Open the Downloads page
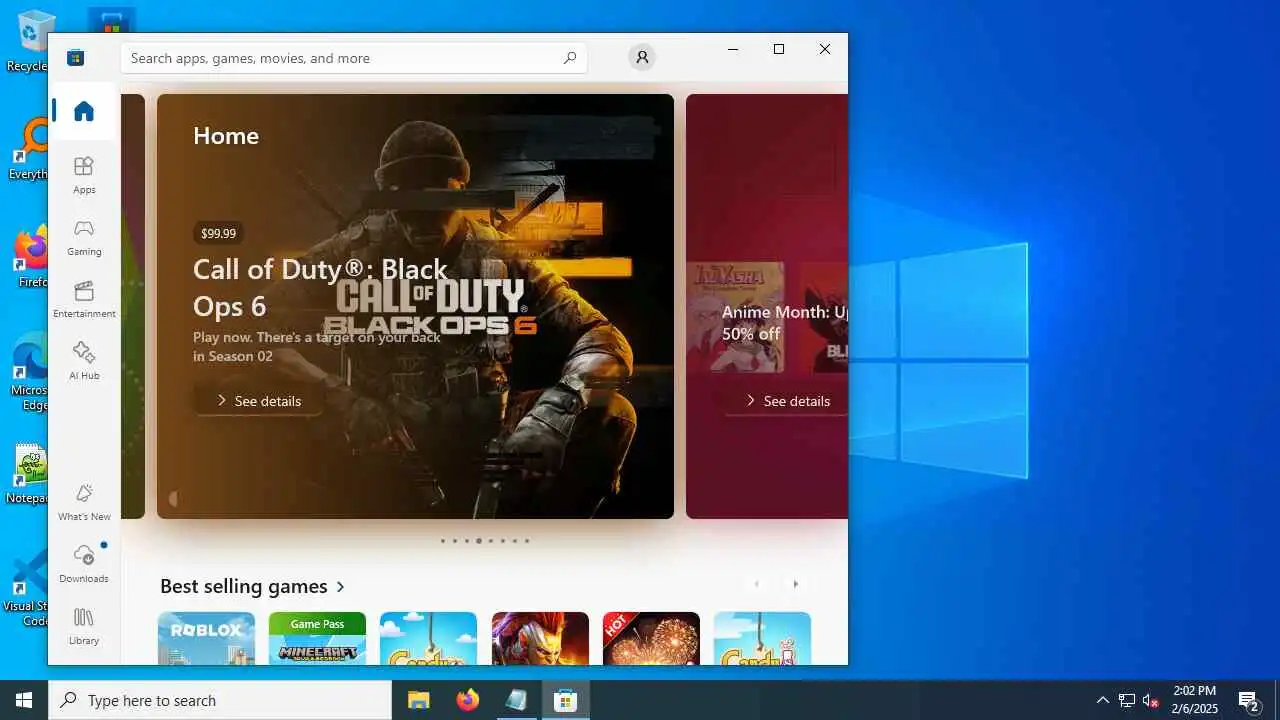 84,564
